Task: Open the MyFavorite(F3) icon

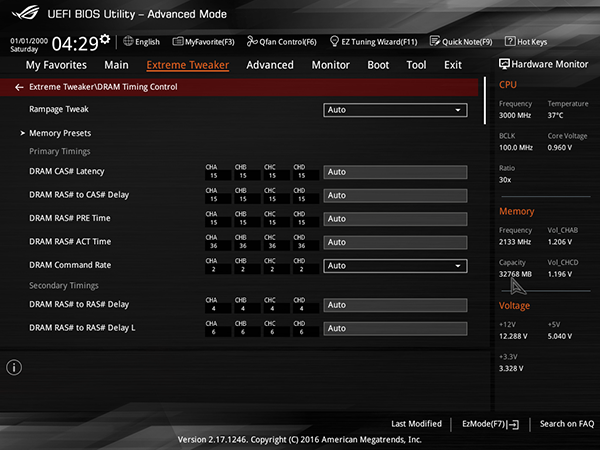Action: click(x=178, y=41)
